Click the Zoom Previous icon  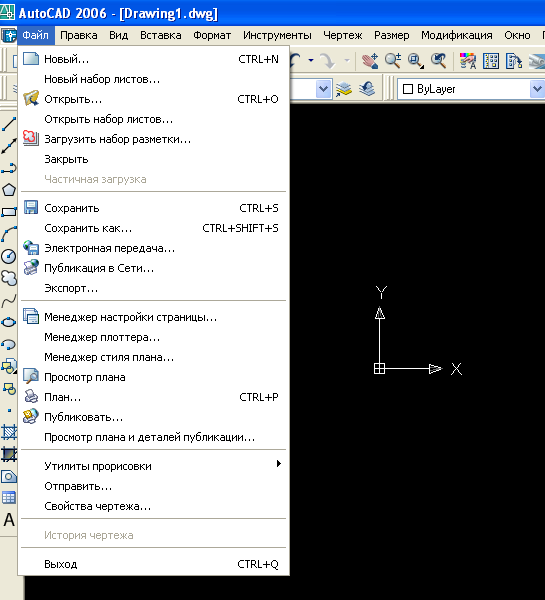pyautogui.click(x=439, y=60)
